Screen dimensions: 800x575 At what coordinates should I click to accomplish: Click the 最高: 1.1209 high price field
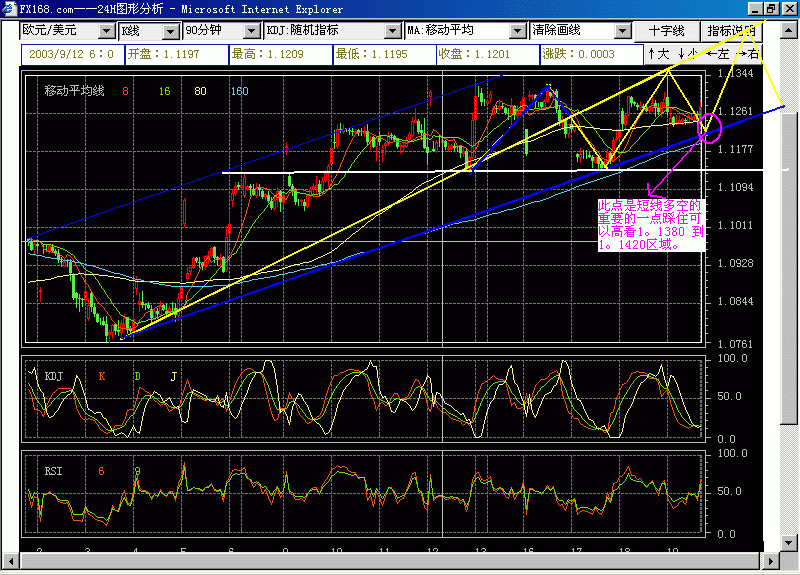tap(281, 54)
